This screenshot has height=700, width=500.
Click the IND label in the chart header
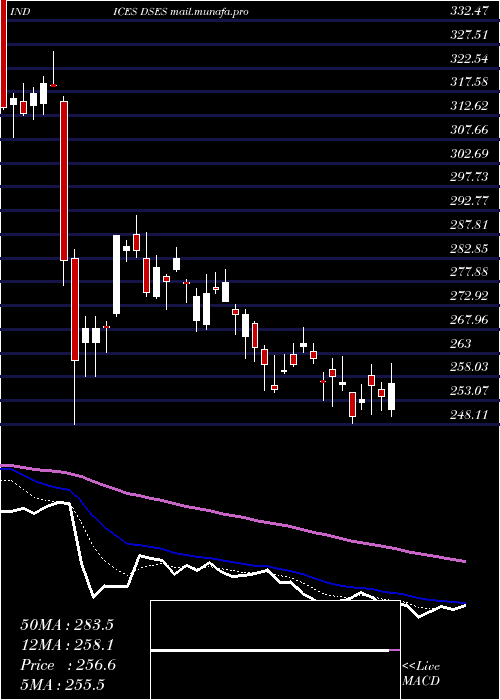click(x=20, y=12)
